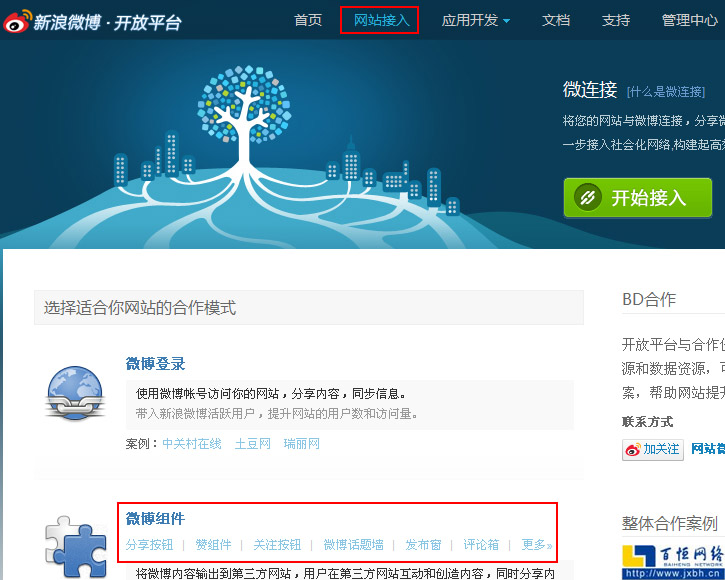Expand 更多 components link

tap(536, 545)
